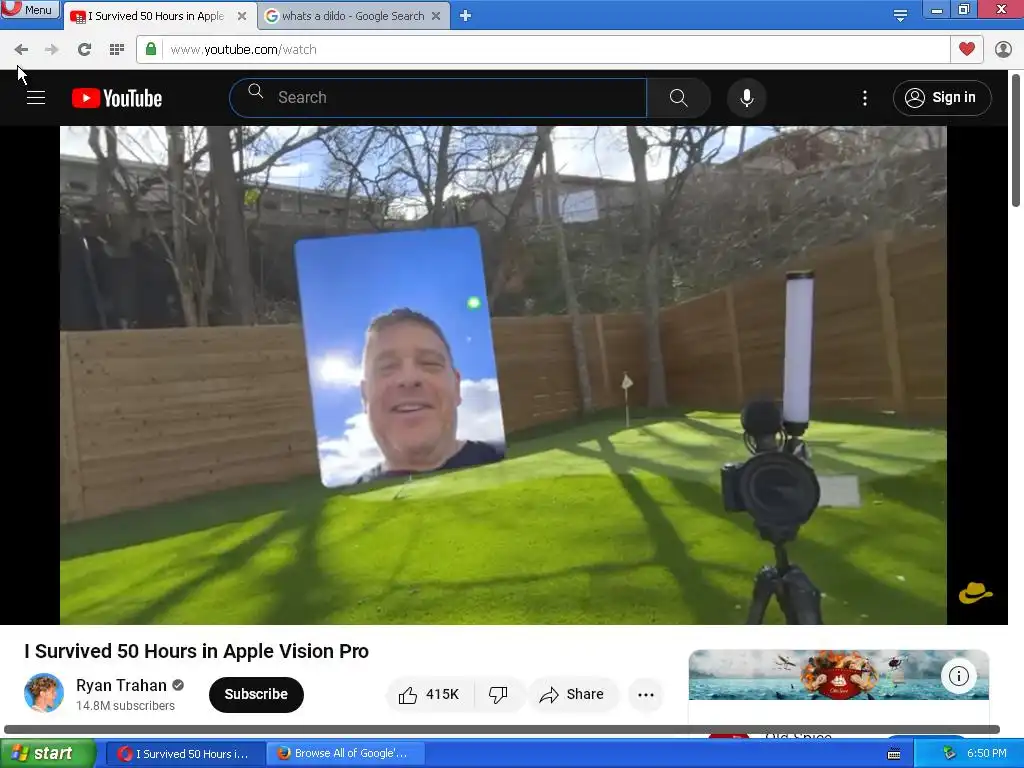Click the ad info icon

coord(958,676)
